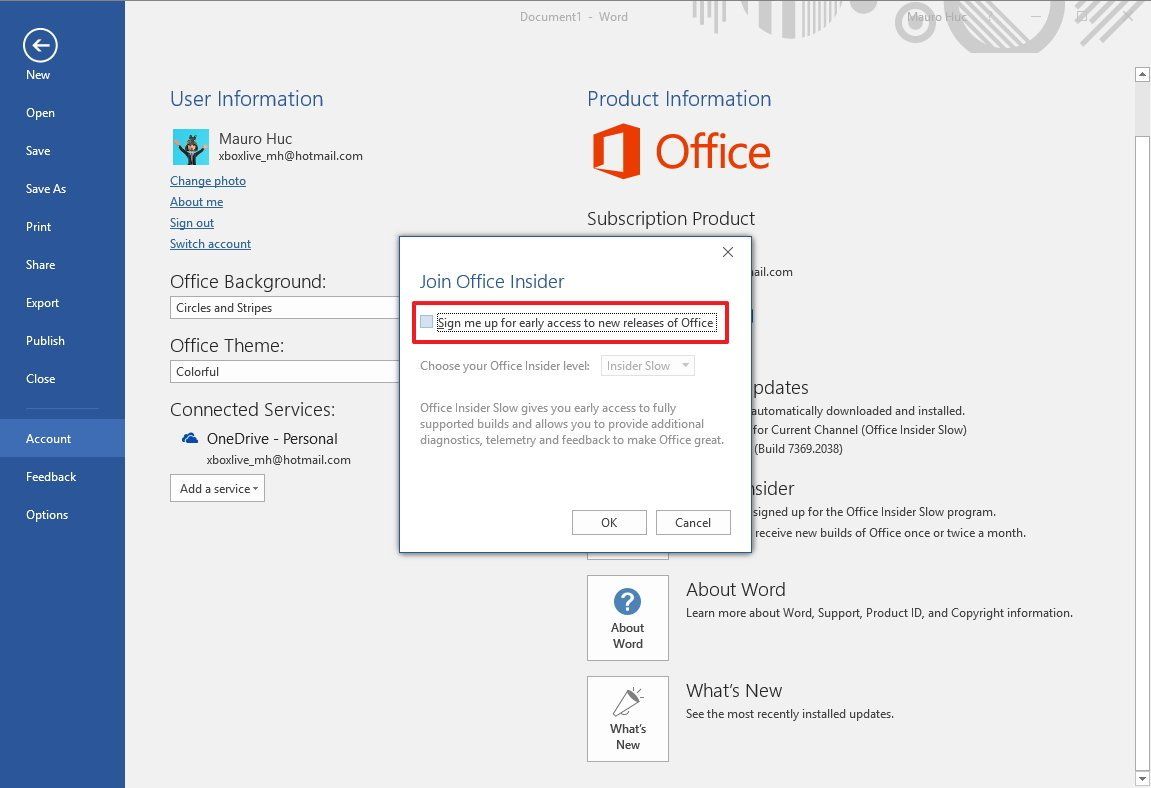1151x788 pixels.
Task: Click the Change photo link
Action: (x=208, y=181)
